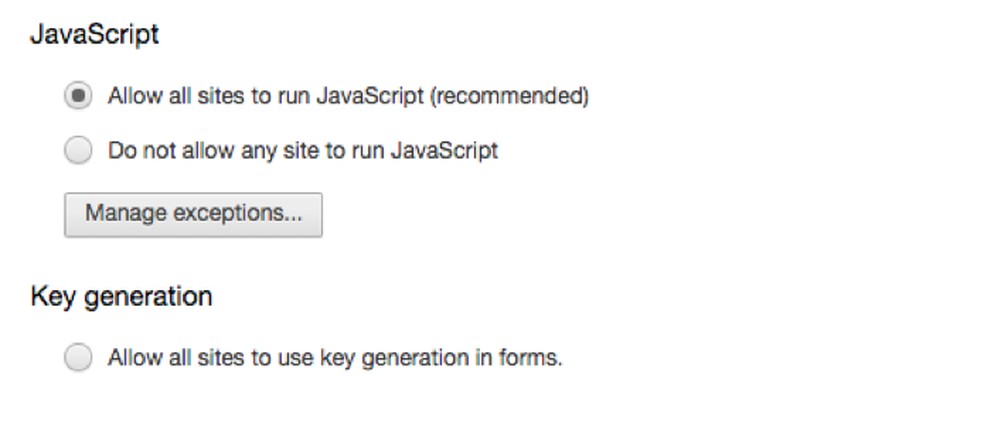Choose Do not allow any site radio button
The image size is (984, 426).
click(x=77, y=151)
